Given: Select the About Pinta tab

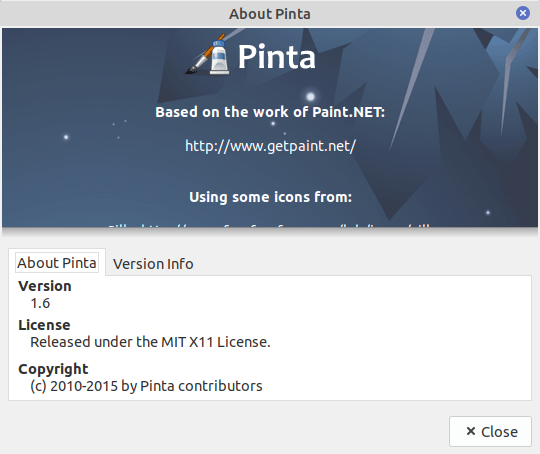Looking at the screenshot, I should (x=57, y=263).
